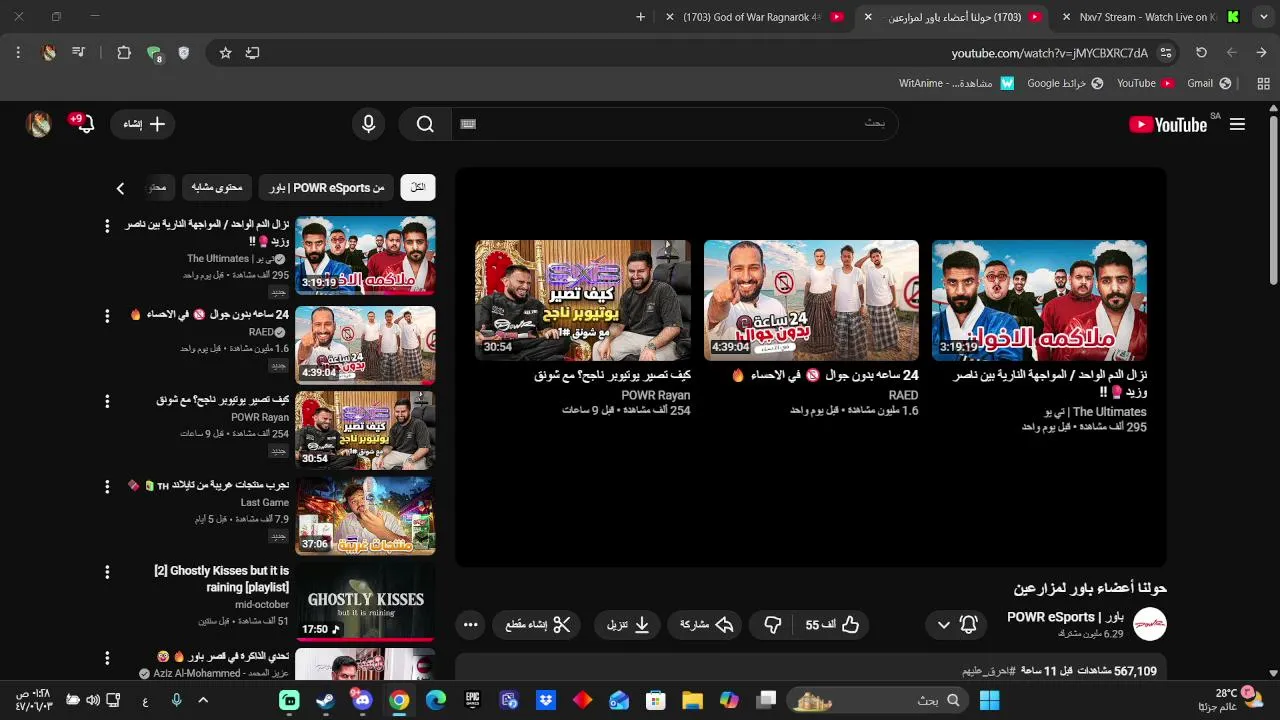Reload the page
Viewport: 1280px width, 720px height.
[x=1201, y=53]
